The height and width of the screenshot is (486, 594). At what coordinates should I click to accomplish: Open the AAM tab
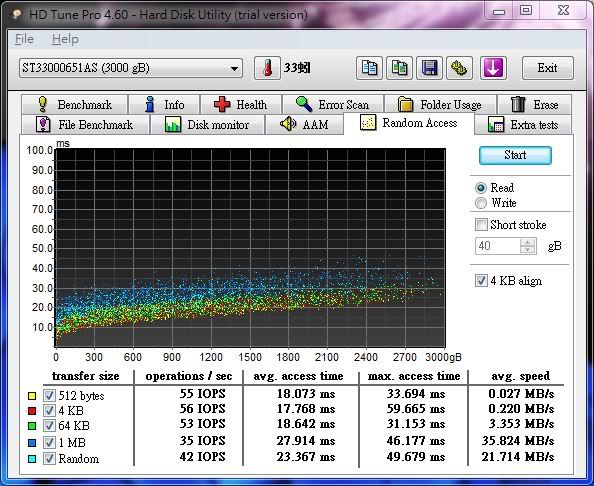click(304, 124)
